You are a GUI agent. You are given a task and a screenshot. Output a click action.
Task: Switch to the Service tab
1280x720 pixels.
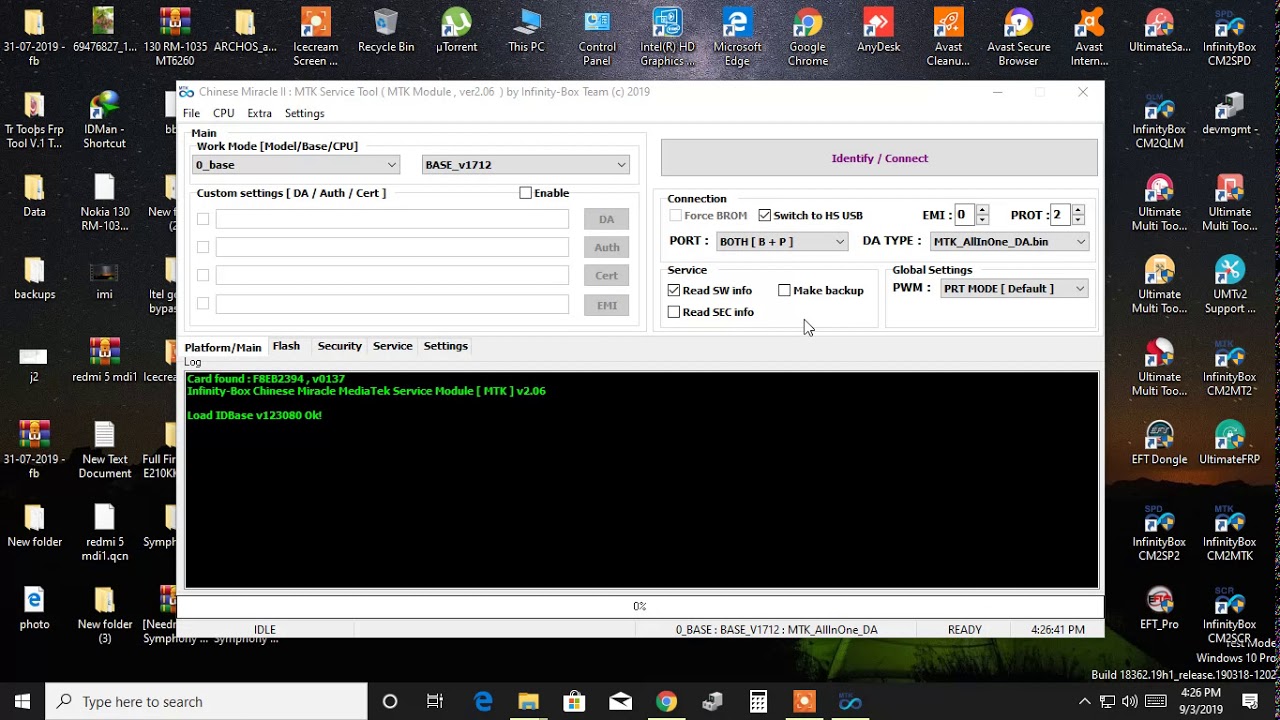click(392, 346)
